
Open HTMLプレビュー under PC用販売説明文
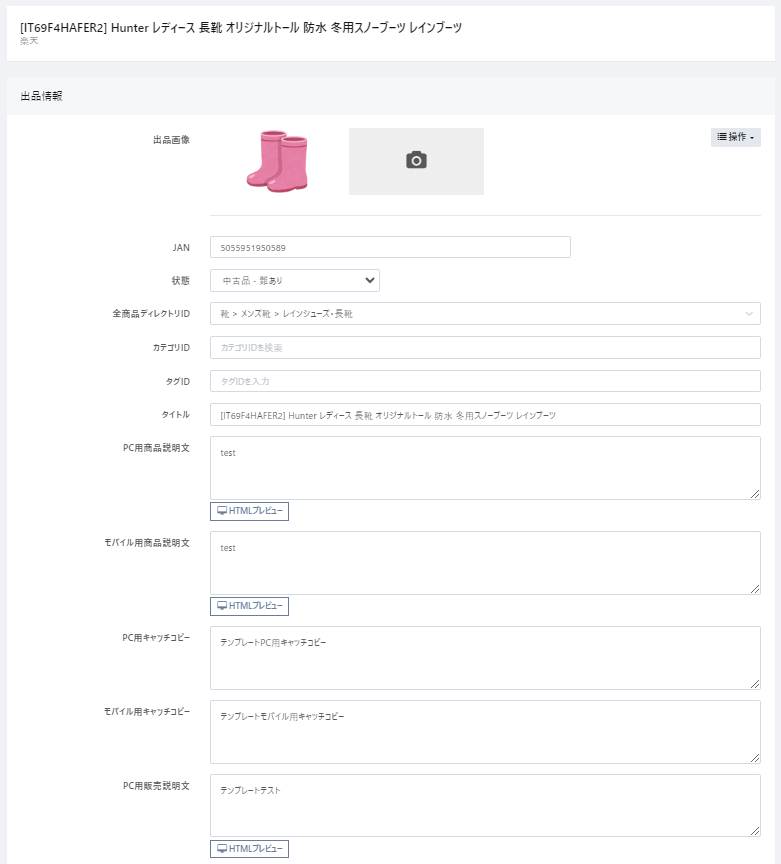pyautogui.click(x=249, y=849)
